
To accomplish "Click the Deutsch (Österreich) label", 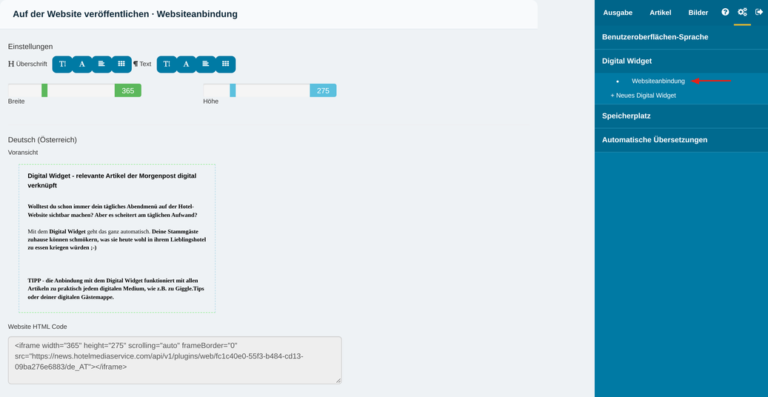I will point(42,140).
